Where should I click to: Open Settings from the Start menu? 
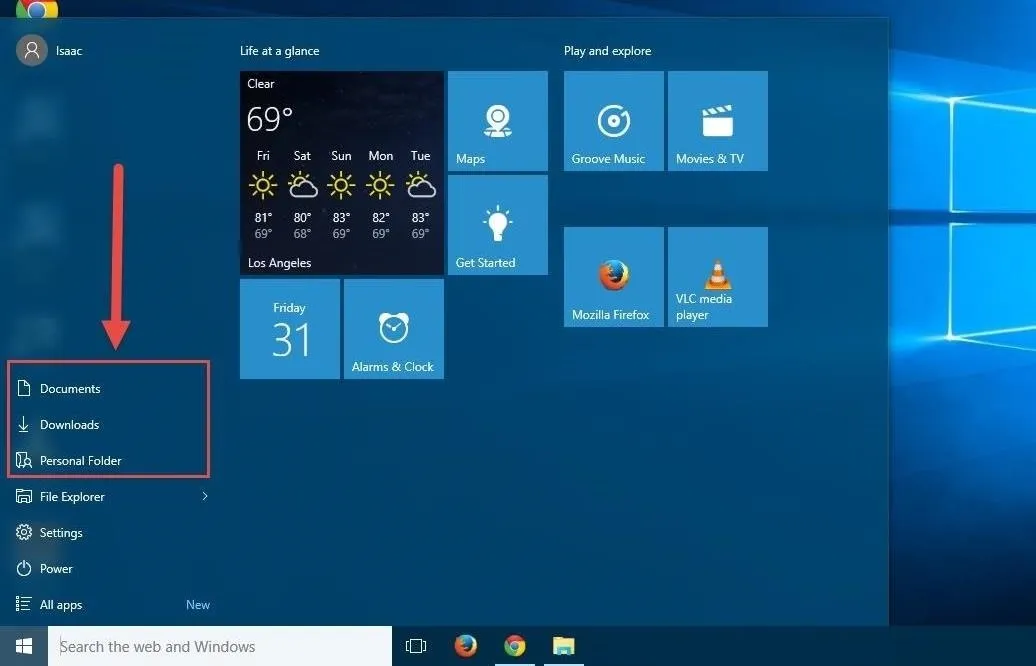(108, 533)
